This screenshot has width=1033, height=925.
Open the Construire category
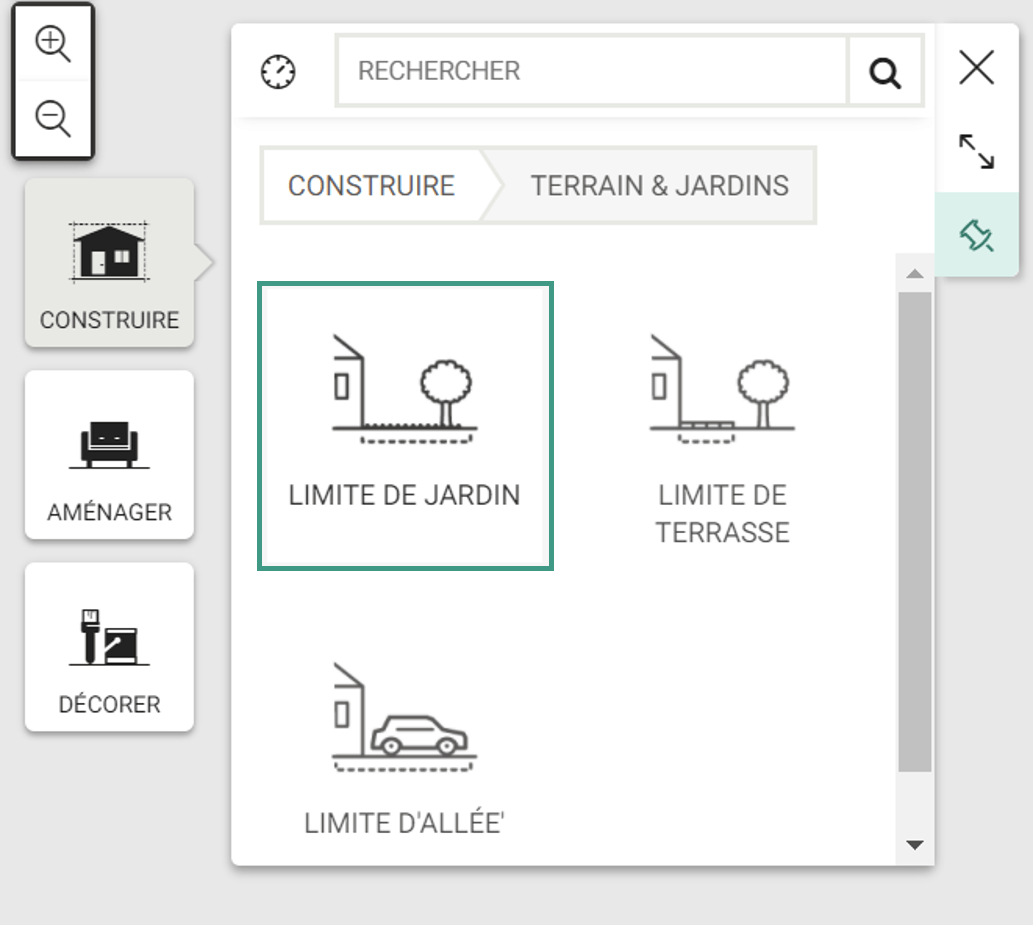[109, 262]
